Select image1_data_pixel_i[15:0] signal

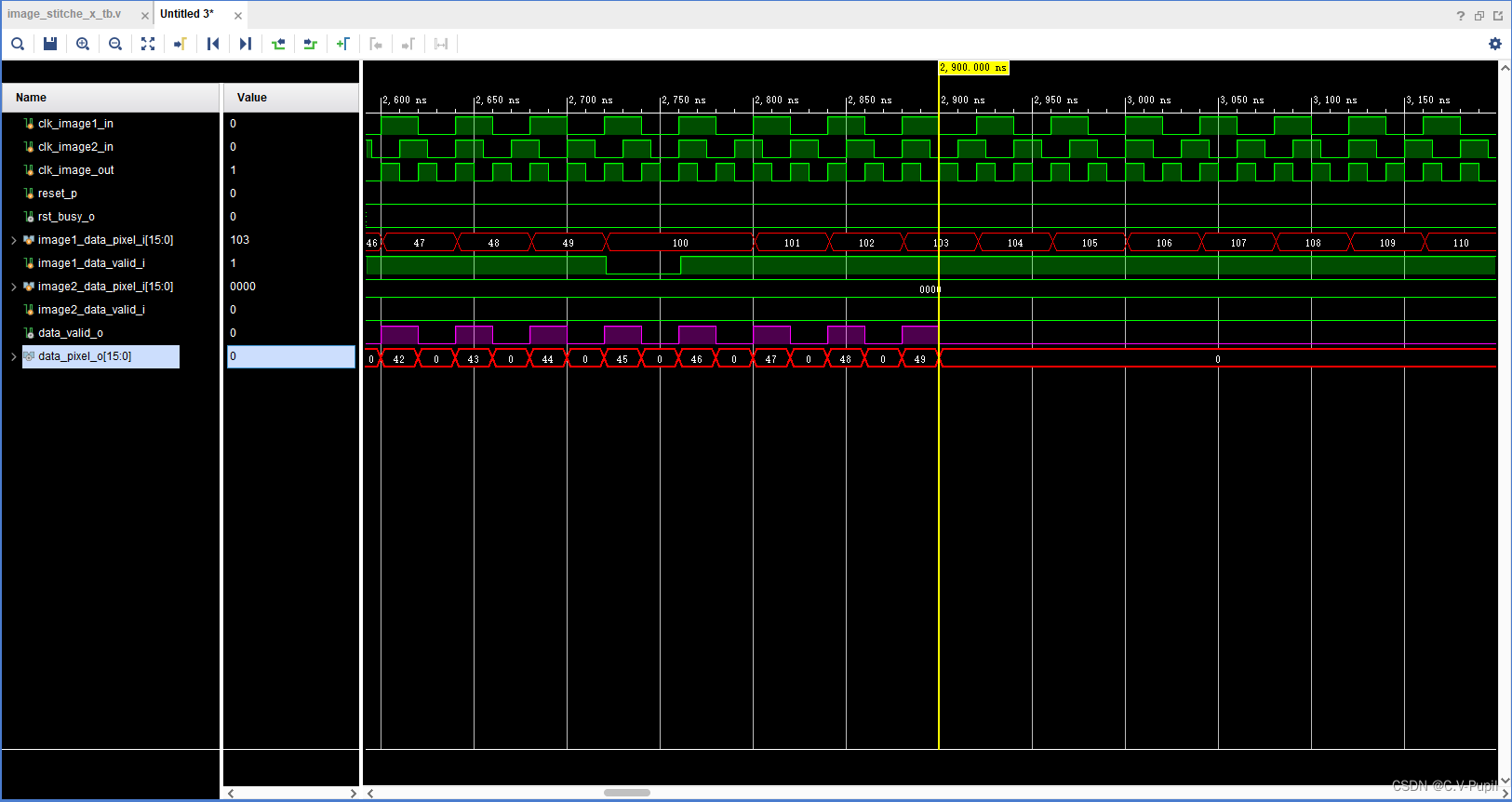click(105, 240)
